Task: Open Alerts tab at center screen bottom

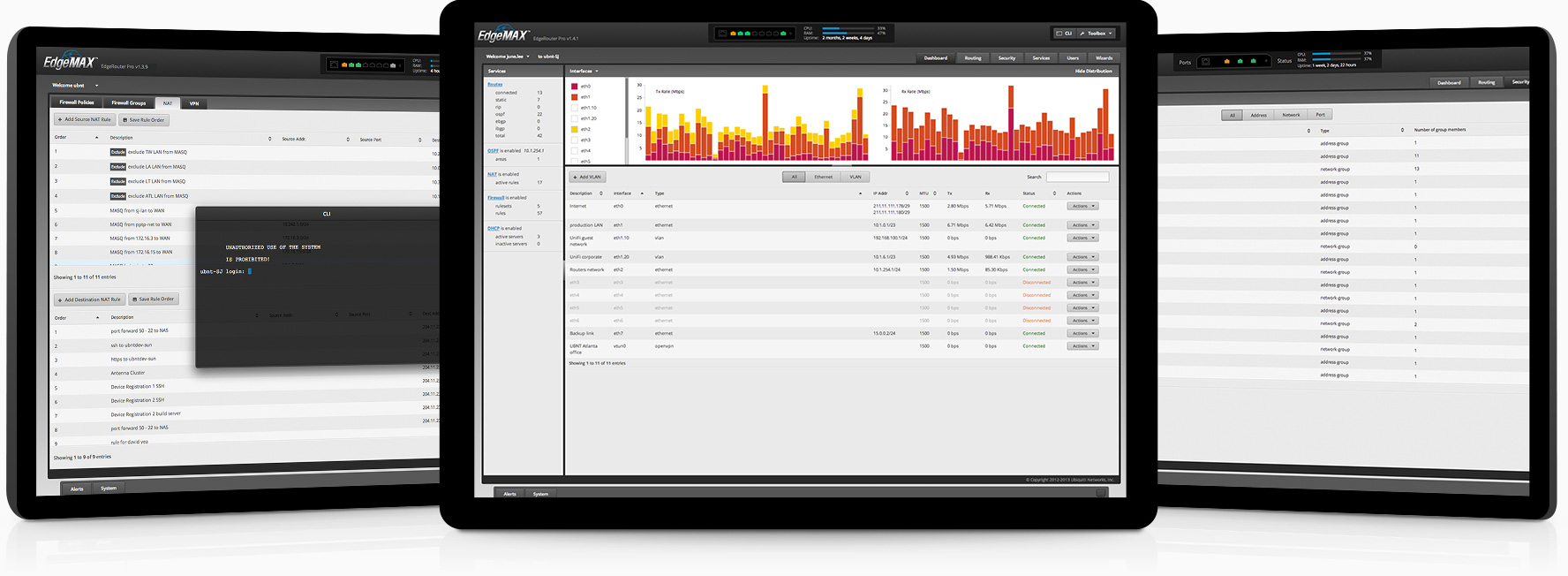Action: [x=509, y=494]
